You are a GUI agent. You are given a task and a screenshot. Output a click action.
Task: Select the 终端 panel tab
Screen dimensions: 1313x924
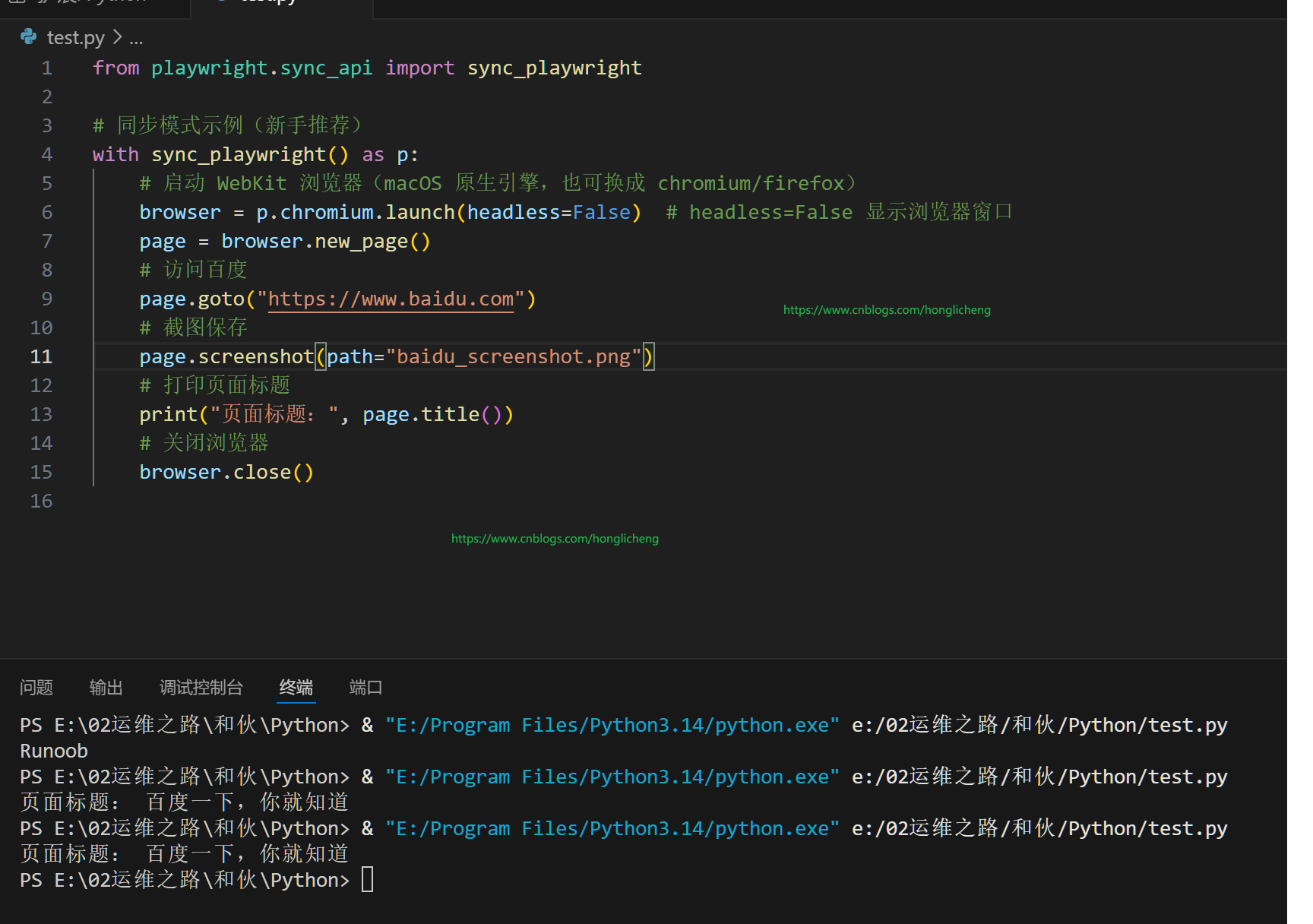pyautogui.click(x=296, y=688)
